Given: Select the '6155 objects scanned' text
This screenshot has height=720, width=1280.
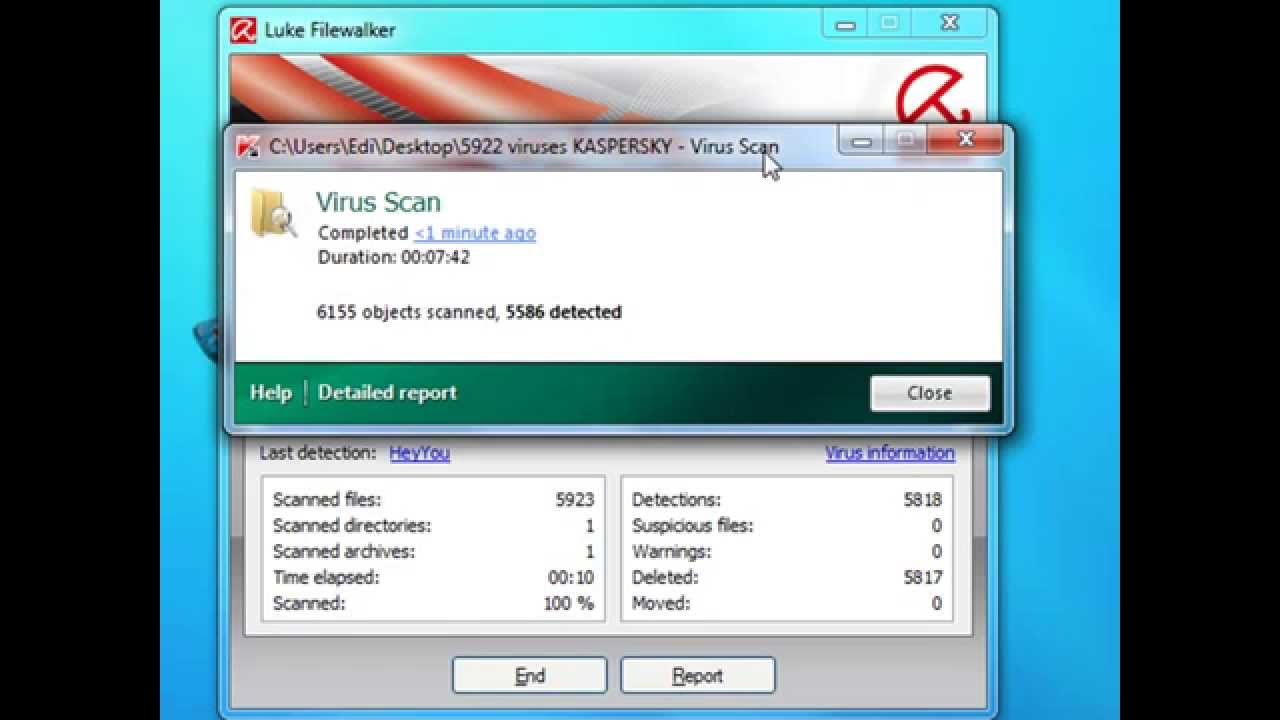Looking at the screenshot, I should pyautogui.click(x=406, y=312).
